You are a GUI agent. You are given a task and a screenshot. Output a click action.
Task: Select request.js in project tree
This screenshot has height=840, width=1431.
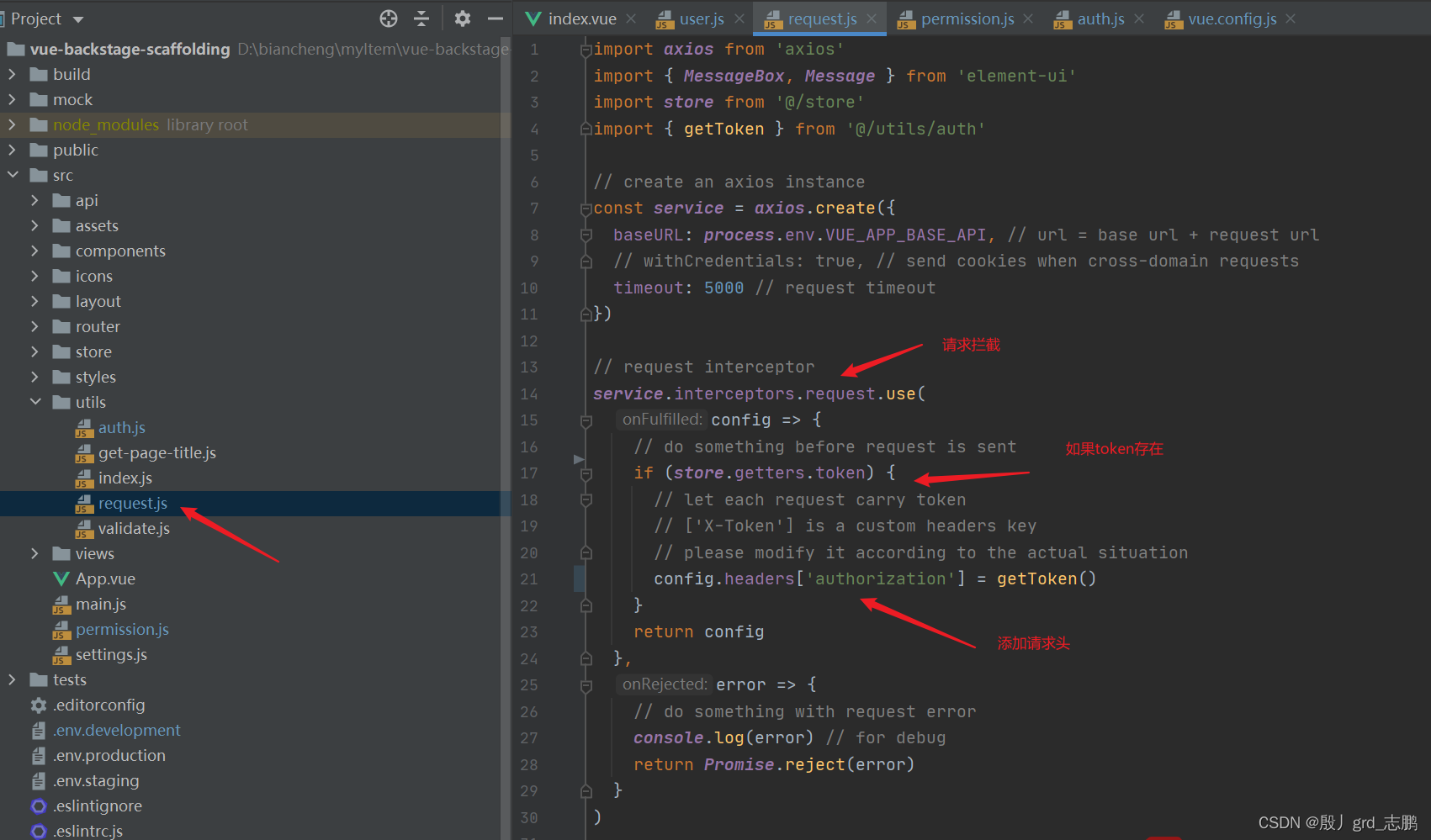pos(133,503)
